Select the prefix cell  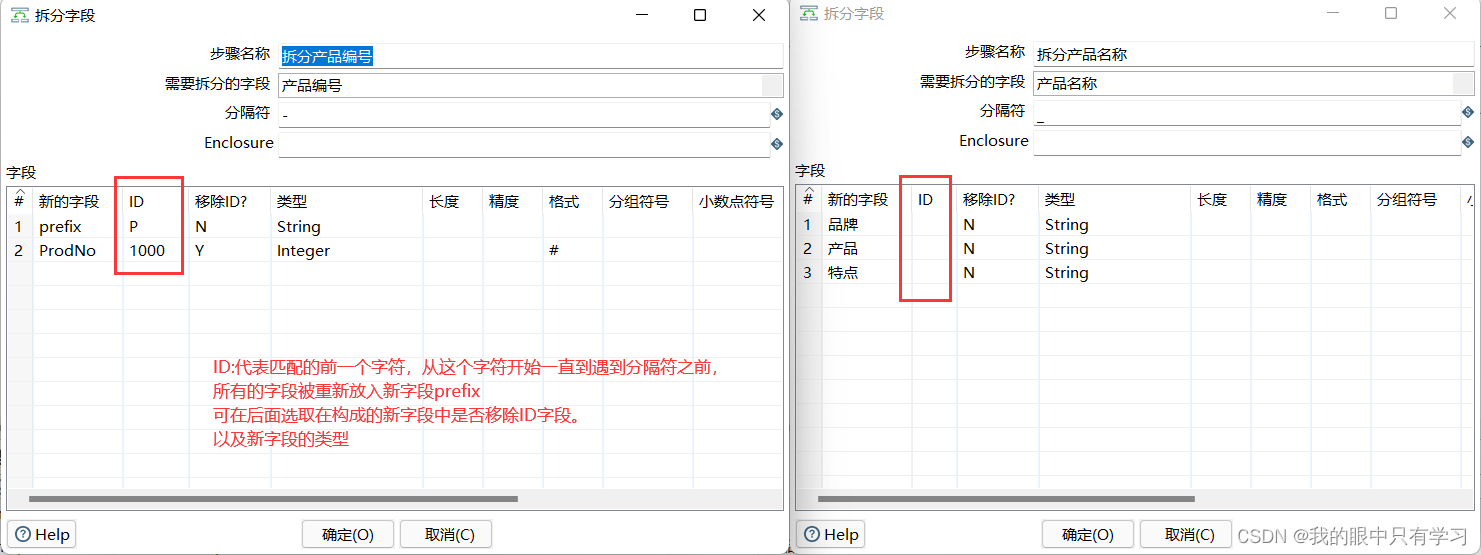click(x=78, y=227)
